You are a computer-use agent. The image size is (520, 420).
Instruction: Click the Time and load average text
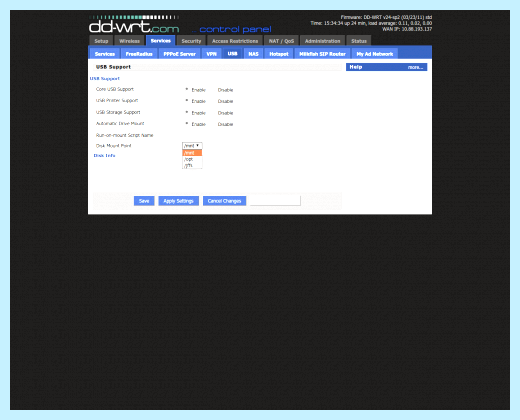tap(371, 23)
